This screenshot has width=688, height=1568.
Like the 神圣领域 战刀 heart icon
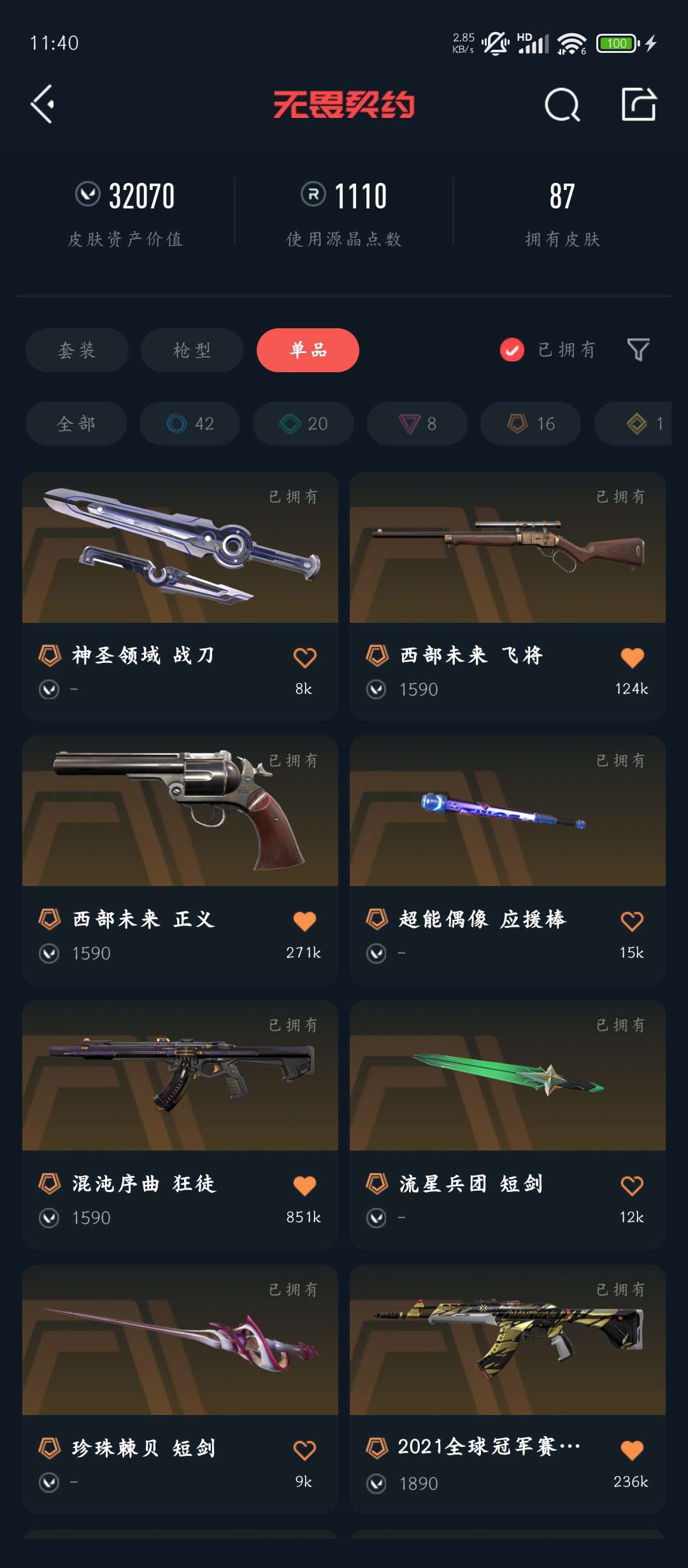(305, 657)
